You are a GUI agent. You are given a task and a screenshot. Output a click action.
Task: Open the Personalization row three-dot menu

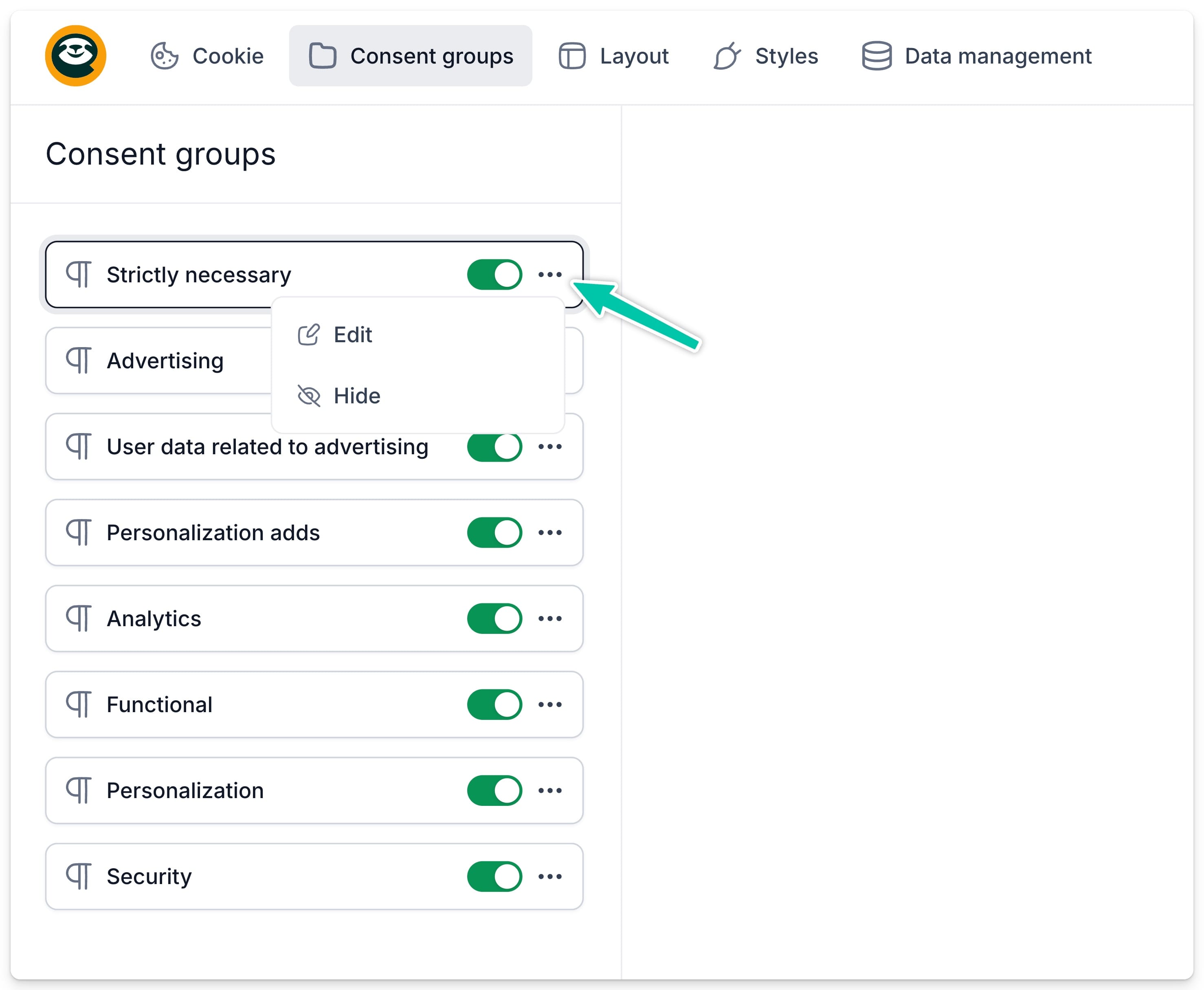pos(550,791)
